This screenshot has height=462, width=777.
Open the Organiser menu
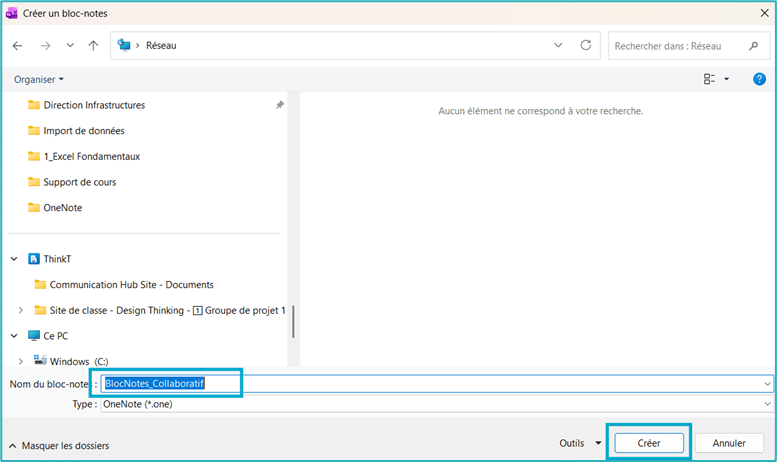(x=39, y=79)
